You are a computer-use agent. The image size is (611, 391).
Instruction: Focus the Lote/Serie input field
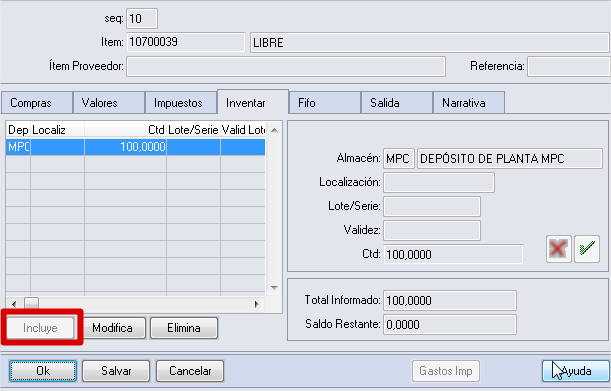[432, 206]
